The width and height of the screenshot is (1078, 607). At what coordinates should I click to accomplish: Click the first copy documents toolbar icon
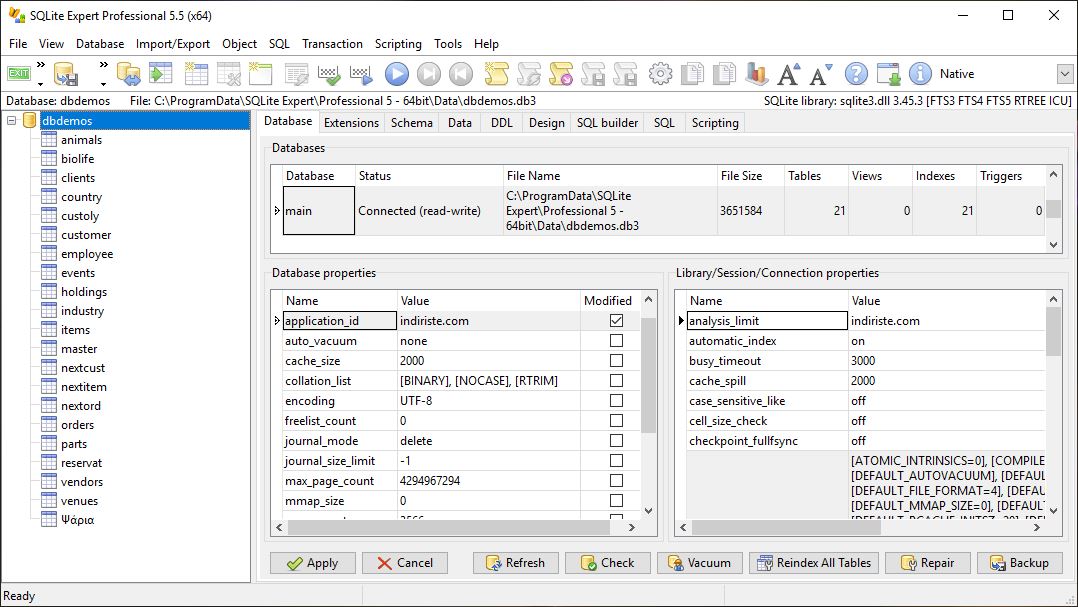692,74
